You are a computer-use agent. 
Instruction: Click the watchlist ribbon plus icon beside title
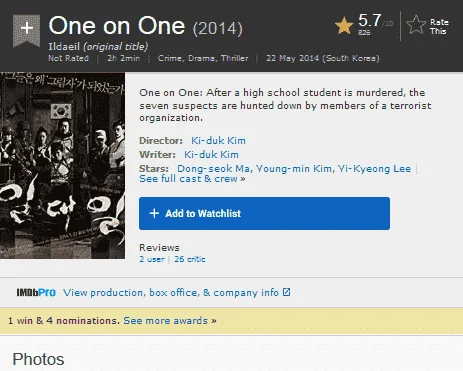click(x=26, y=29)
